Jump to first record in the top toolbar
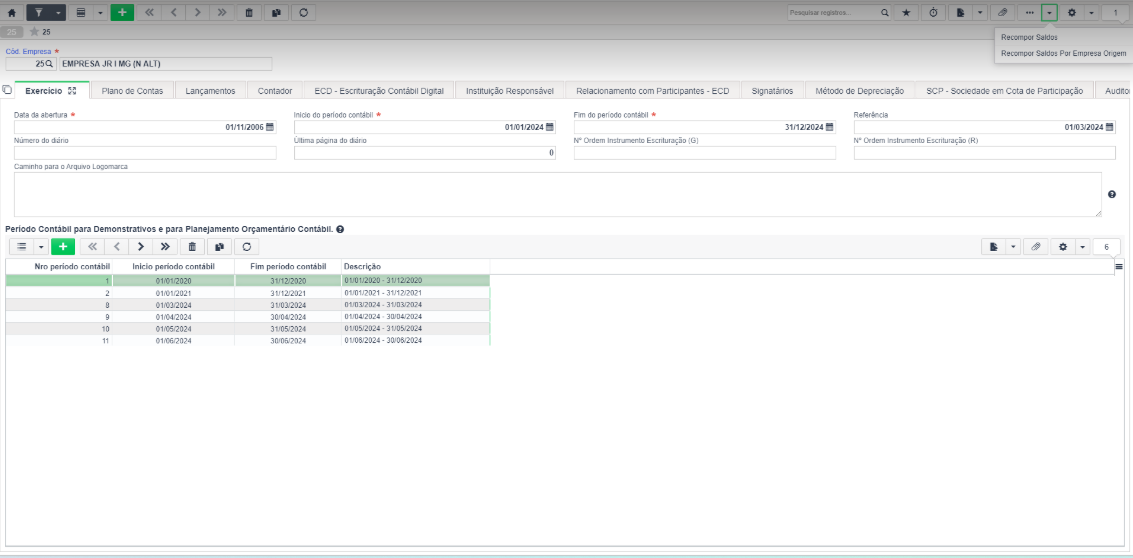The height and width of the screenshot is (558, 1133). tap(149, 12)
